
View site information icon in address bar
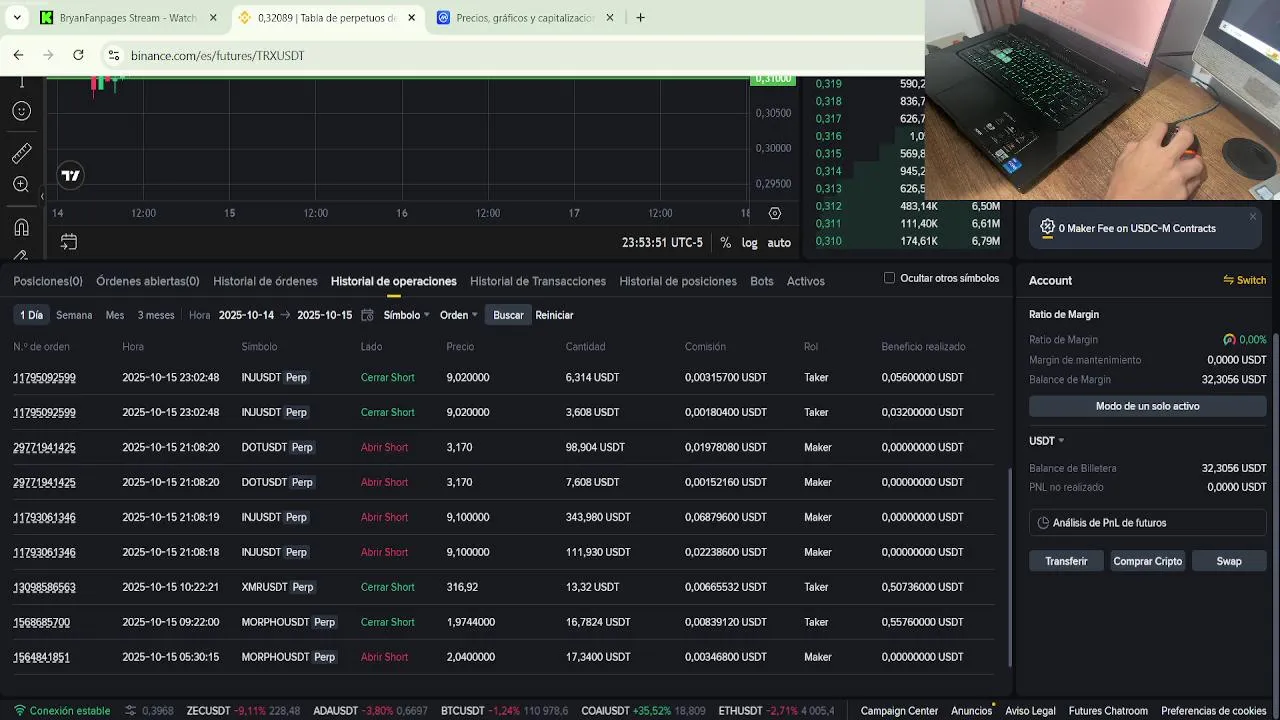pos(114,56)
